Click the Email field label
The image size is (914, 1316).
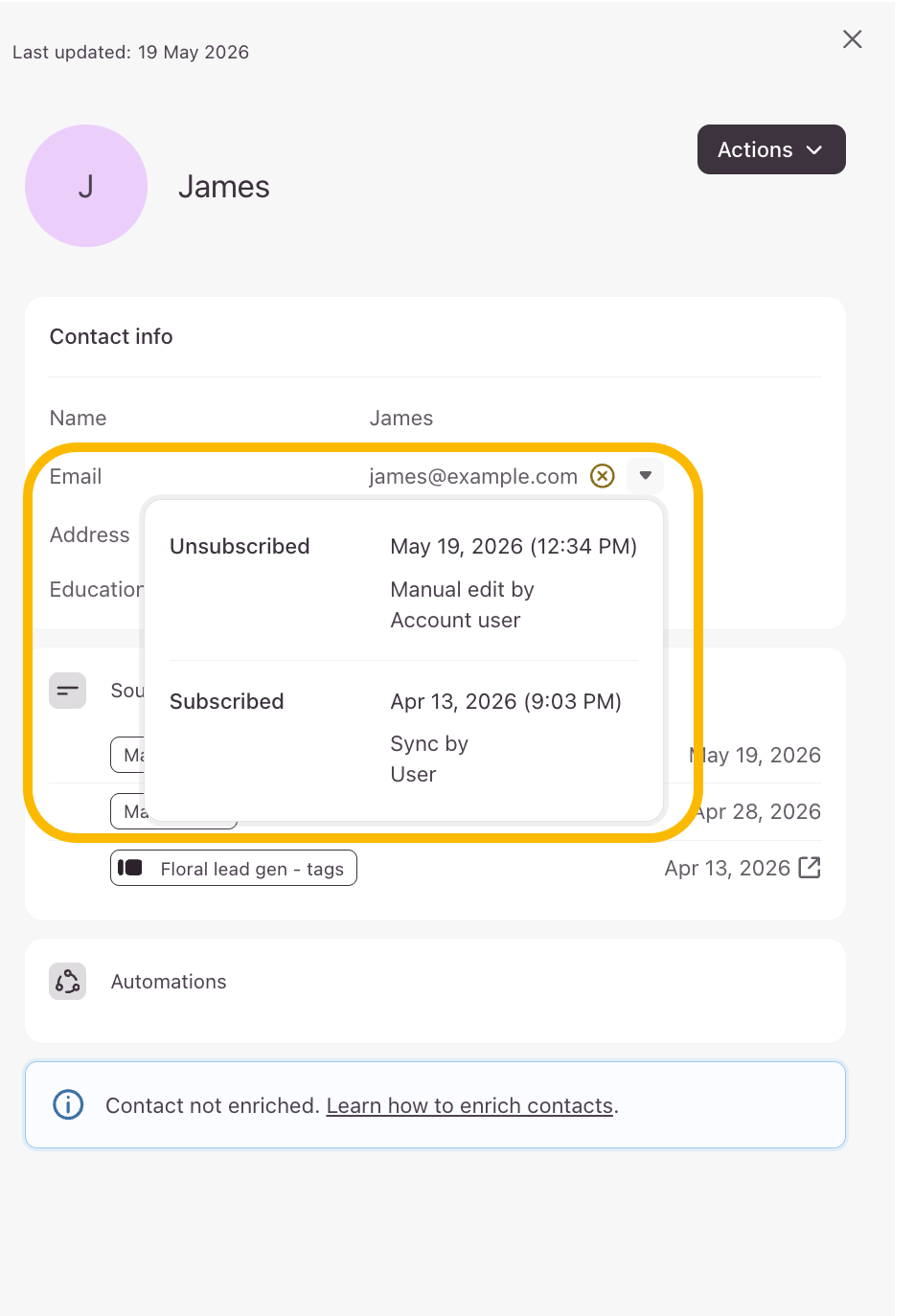click(76, 476)
